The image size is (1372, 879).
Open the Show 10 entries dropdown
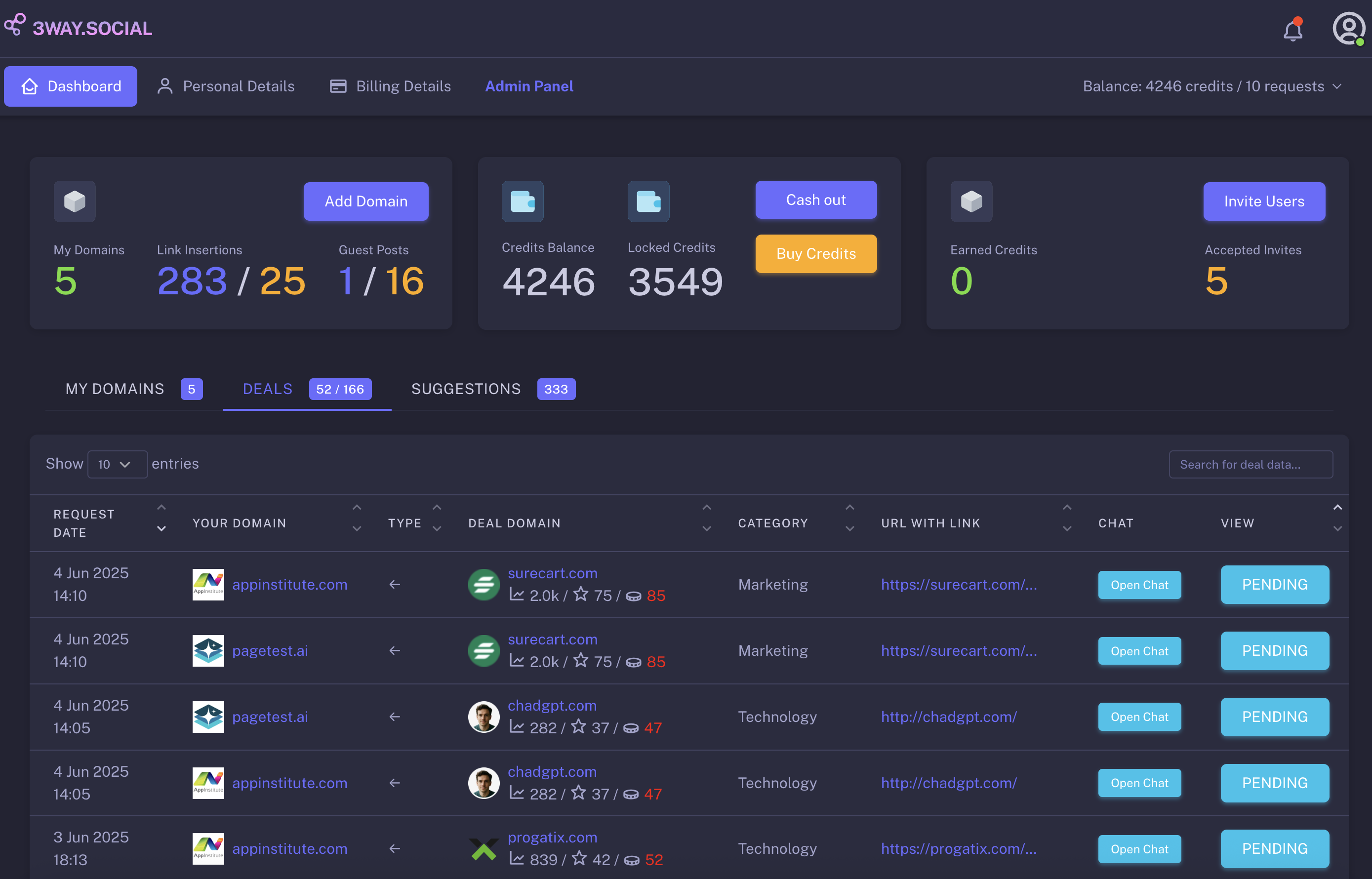tap(117, 464)
